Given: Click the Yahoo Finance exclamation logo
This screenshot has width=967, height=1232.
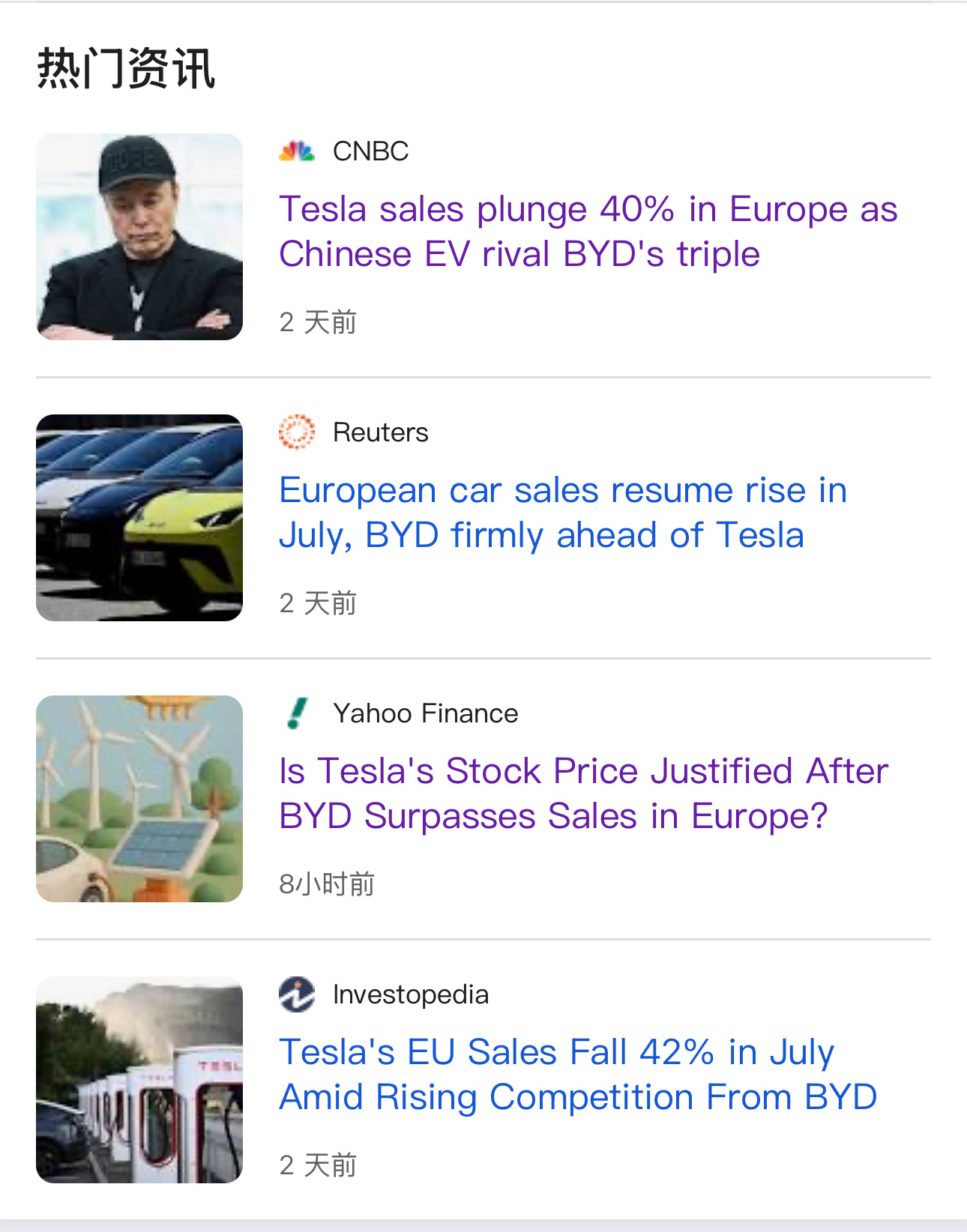Looking at the screenshot, I should [x=297, y=713].
